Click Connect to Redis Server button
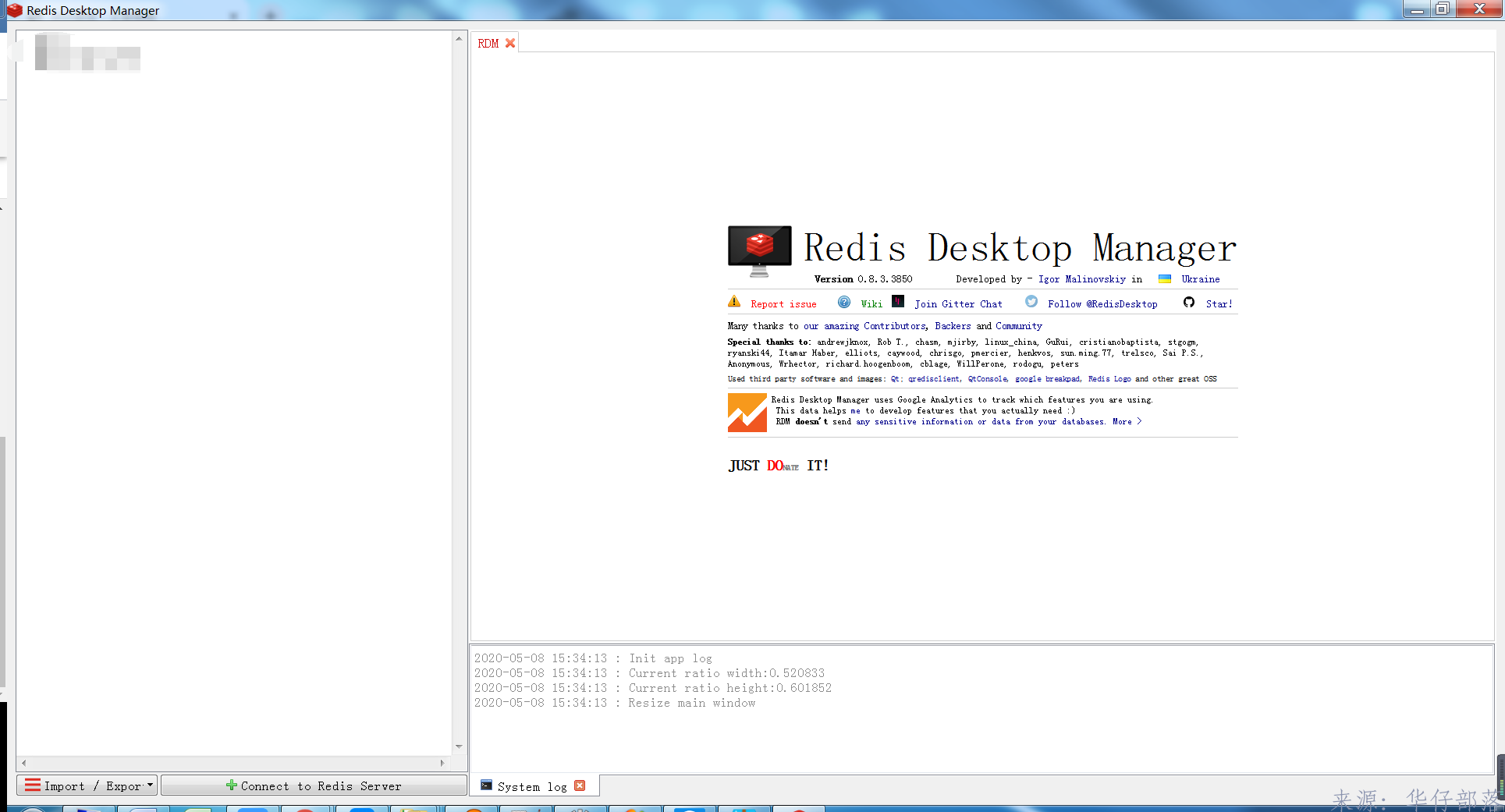The image size is (1505, 812). pyautogui.click(x=314, y=785)
